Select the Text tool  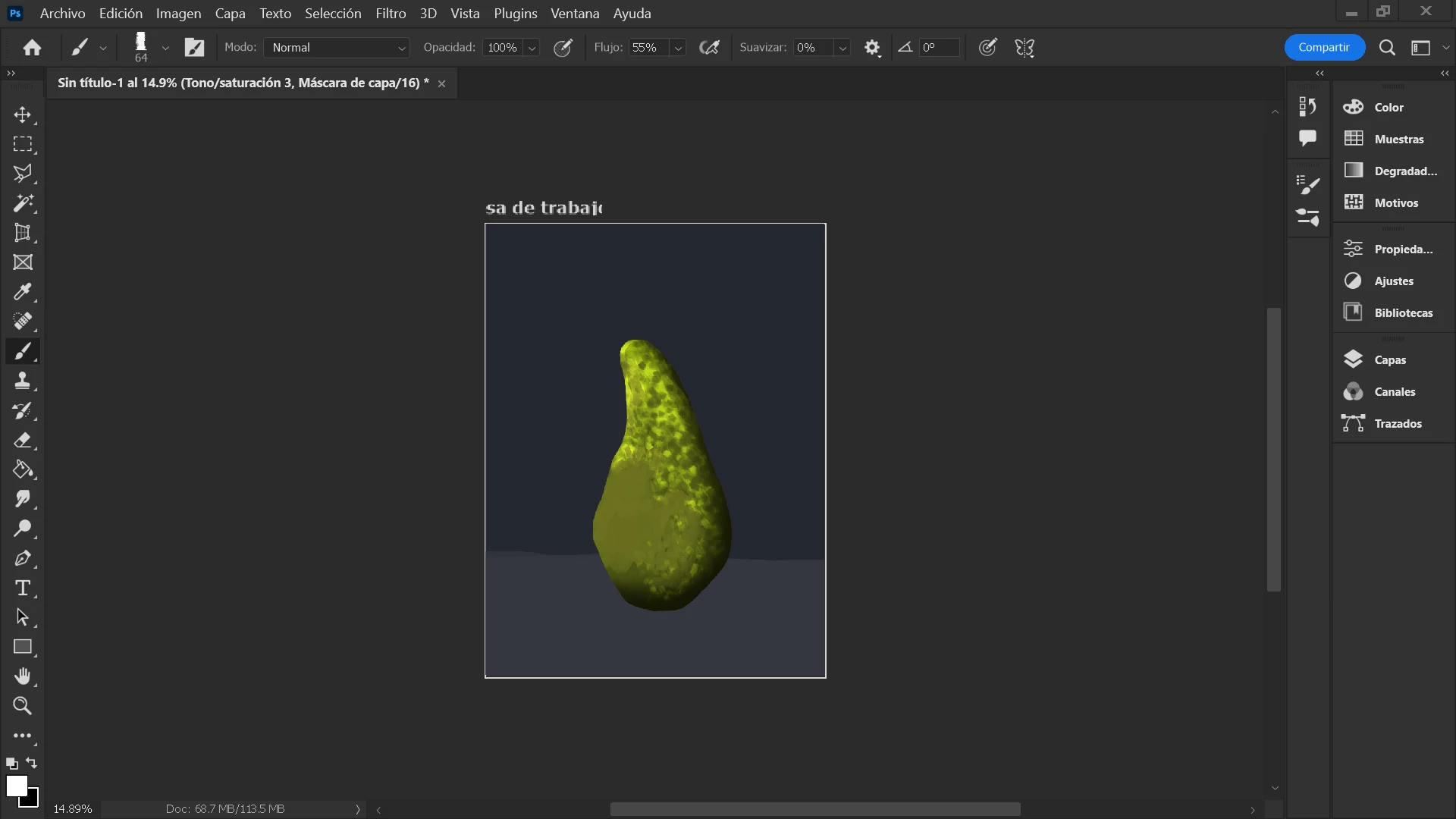tap(23, 588)
